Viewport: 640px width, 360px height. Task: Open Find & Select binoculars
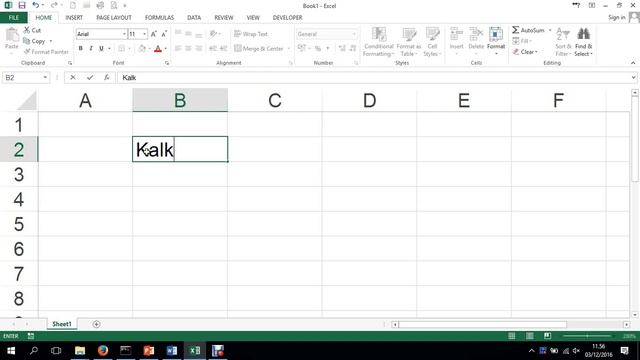click(x=583, y=42)
